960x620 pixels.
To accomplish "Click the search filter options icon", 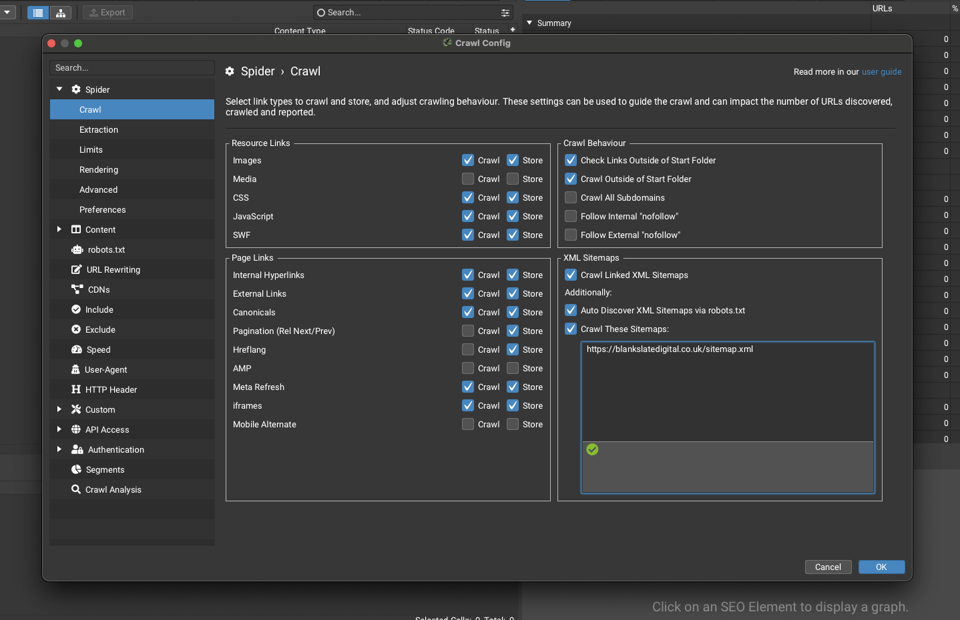I will 505,12.
